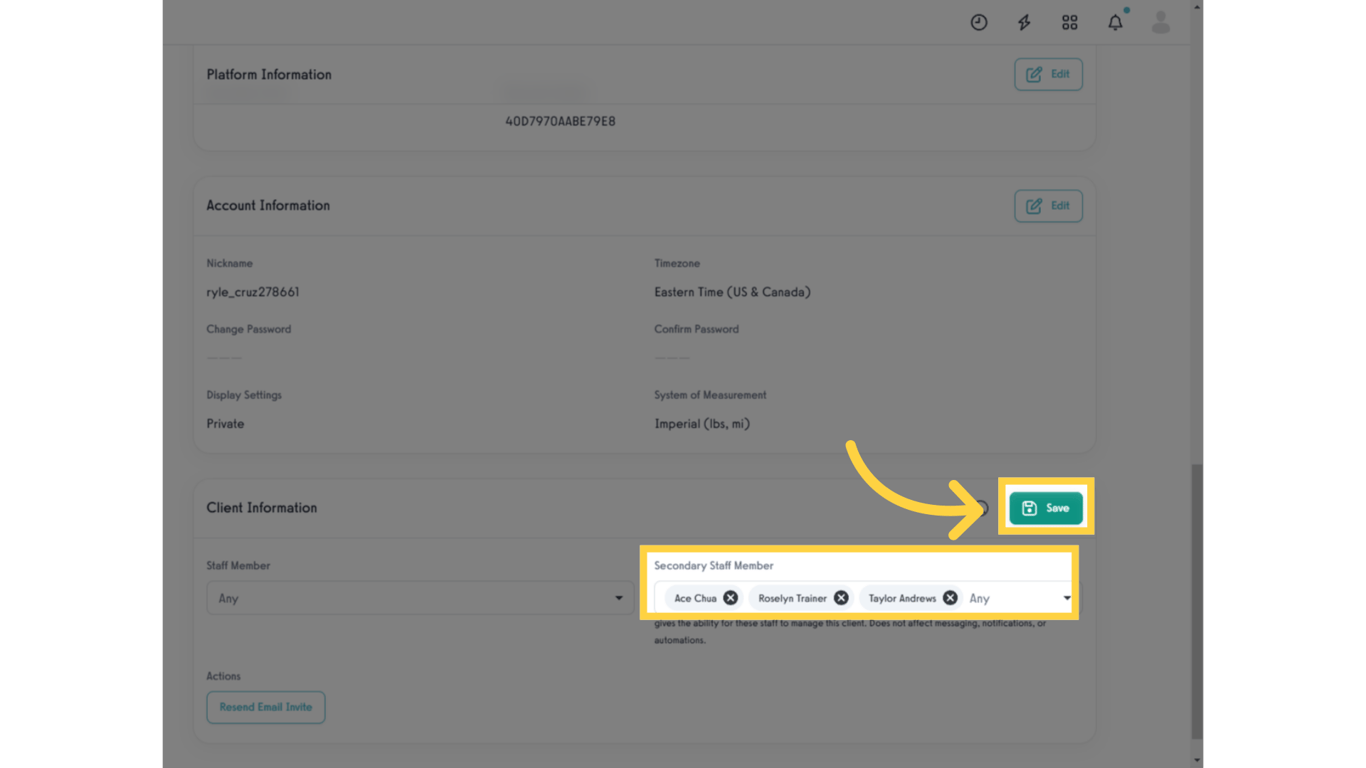Click the Ace Chua staff chip
This screenshot has height=768, width=1366.
pos(705,598)
